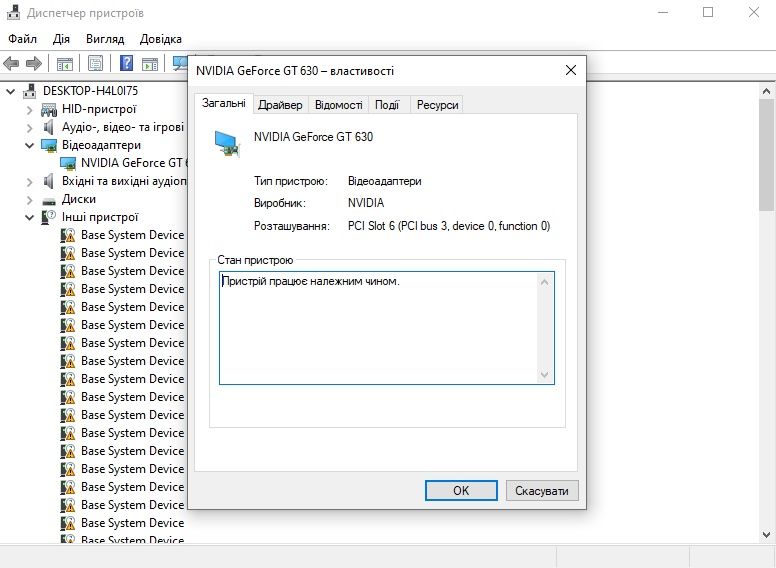Toggle the show/hide action pane toolbar icon
This screenshot has height=568, width=776.
tap(150, 63)
